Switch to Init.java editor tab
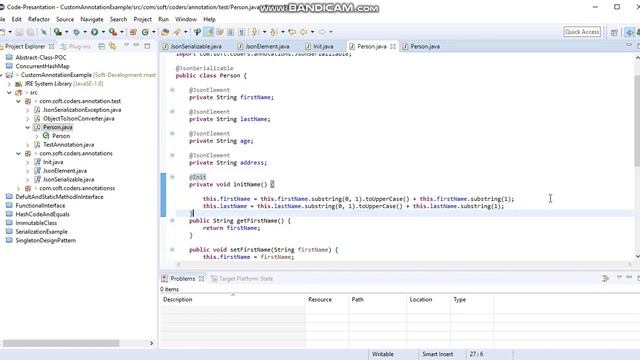Viewport: 640px width, 360px height. click(320, 47)
